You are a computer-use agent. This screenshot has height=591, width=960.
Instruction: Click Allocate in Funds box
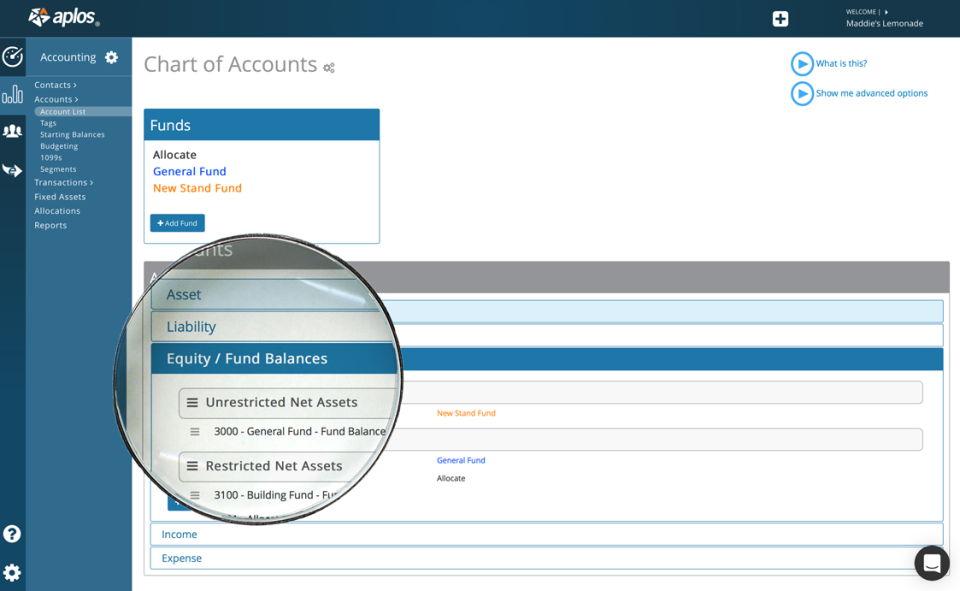click(x=174, y=155)
